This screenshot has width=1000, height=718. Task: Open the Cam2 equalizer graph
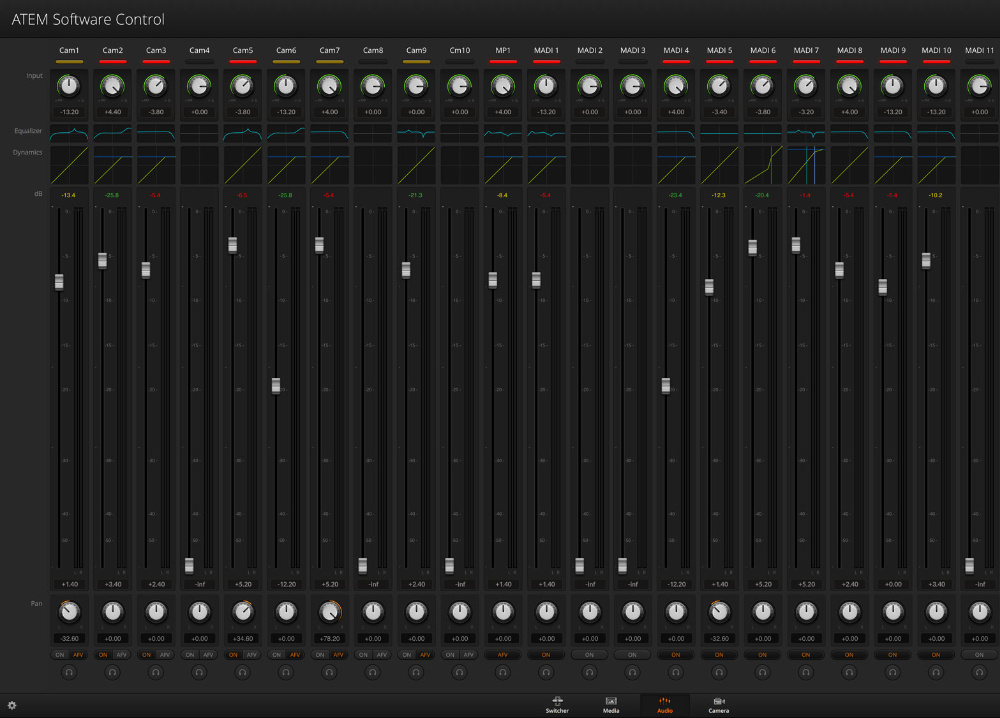click(x=112, y=133)
